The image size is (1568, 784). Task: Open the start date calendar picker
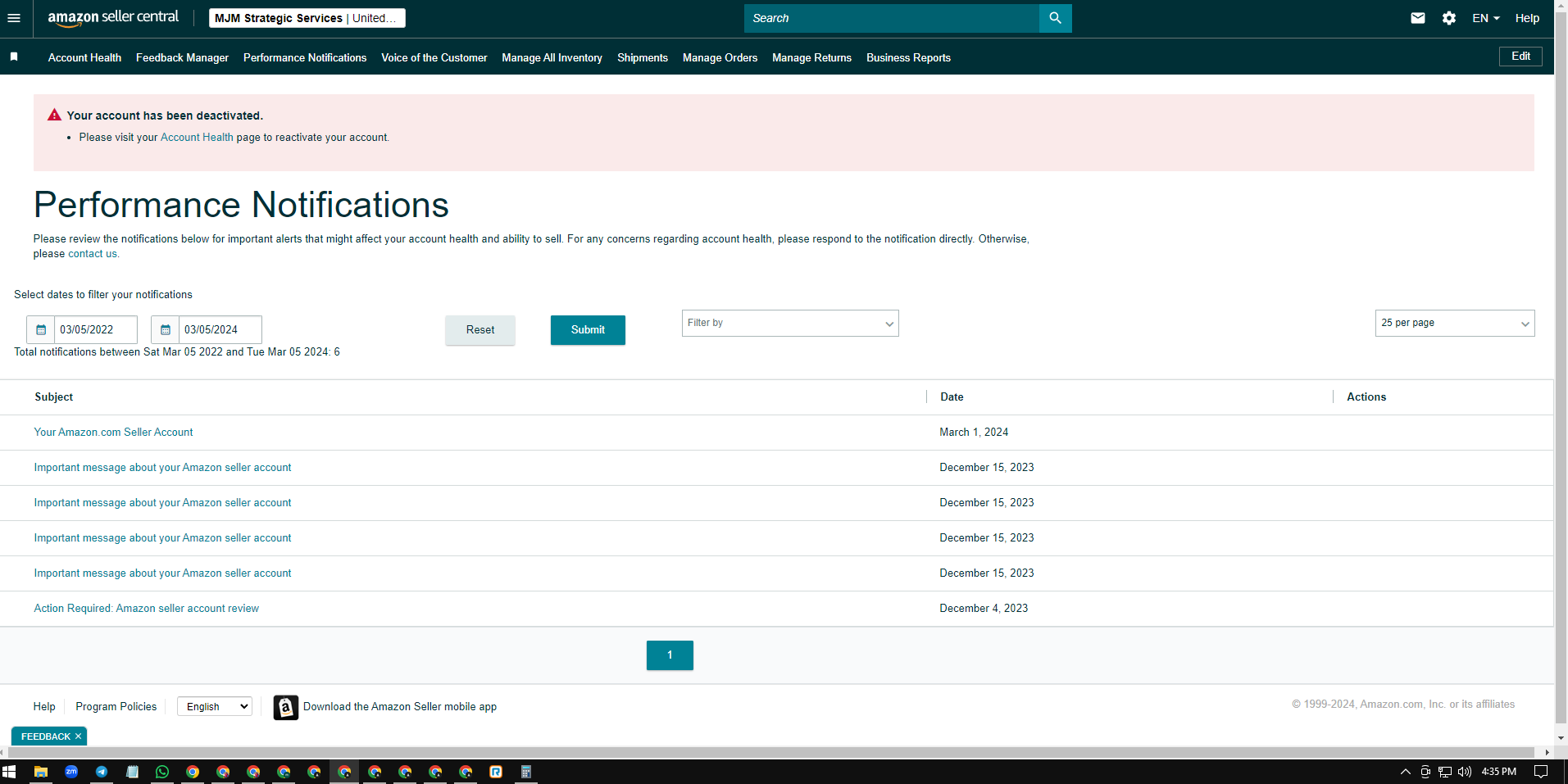pos(41,329)
